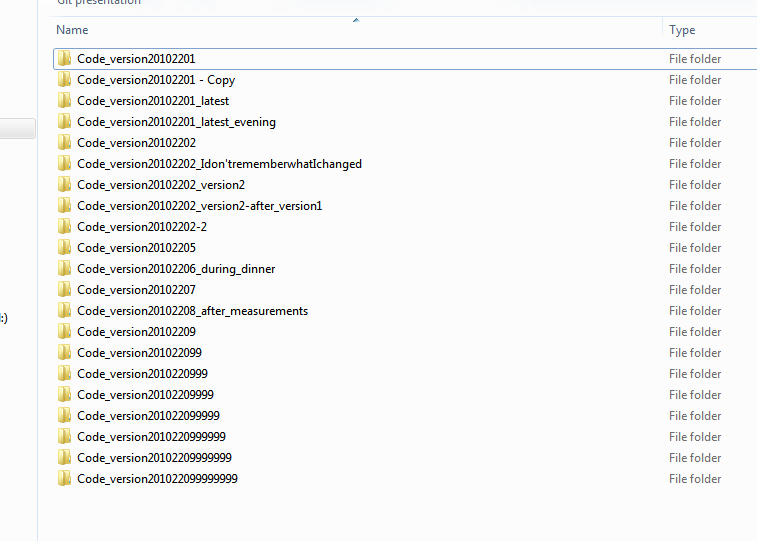The height and width of the screenshot is (541, 757).
Task: Click folder icon of Code_version20102205
Action: [x=64, y=248]
